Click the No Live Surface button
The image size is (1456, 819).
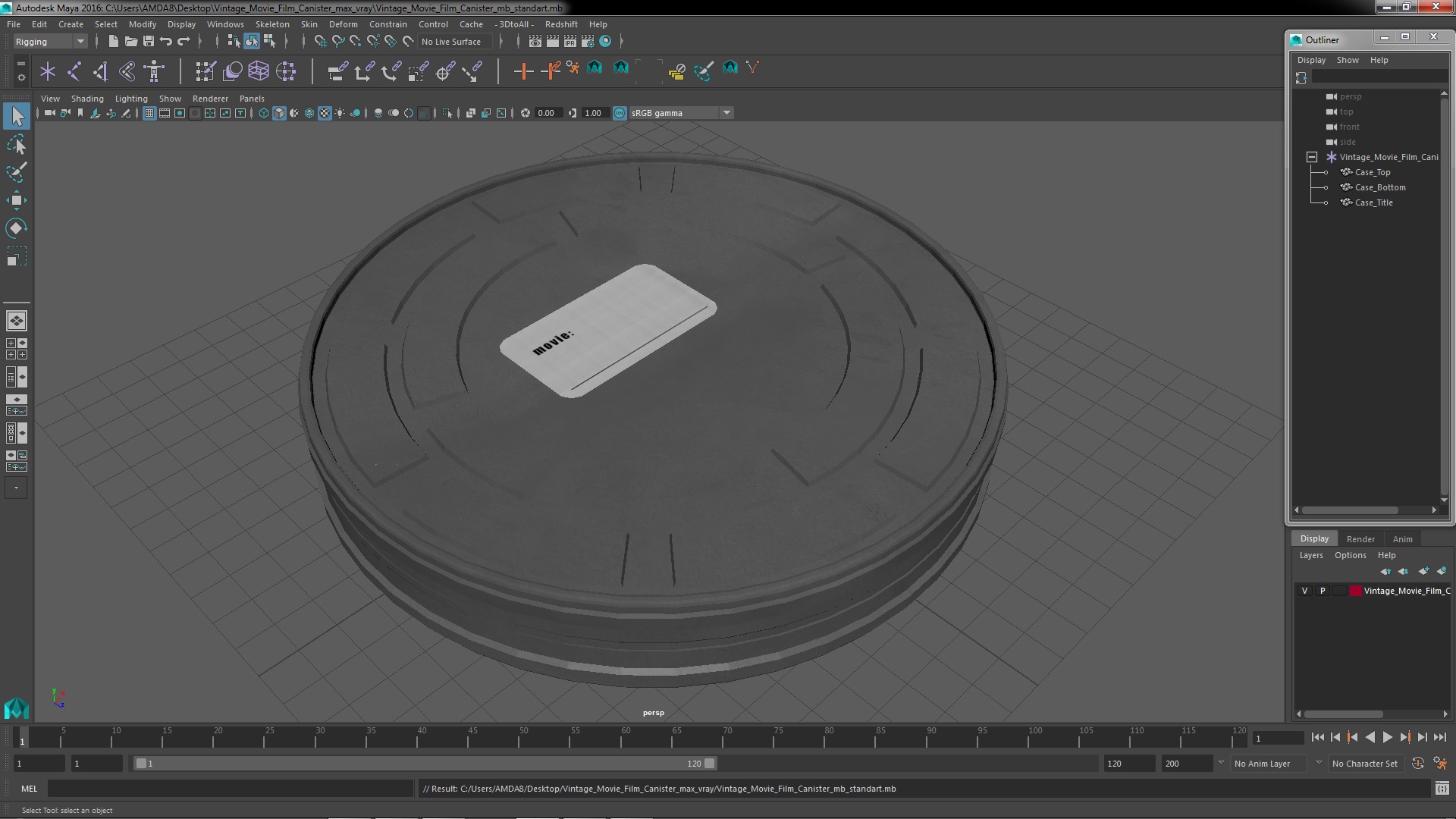coord(451,42)
